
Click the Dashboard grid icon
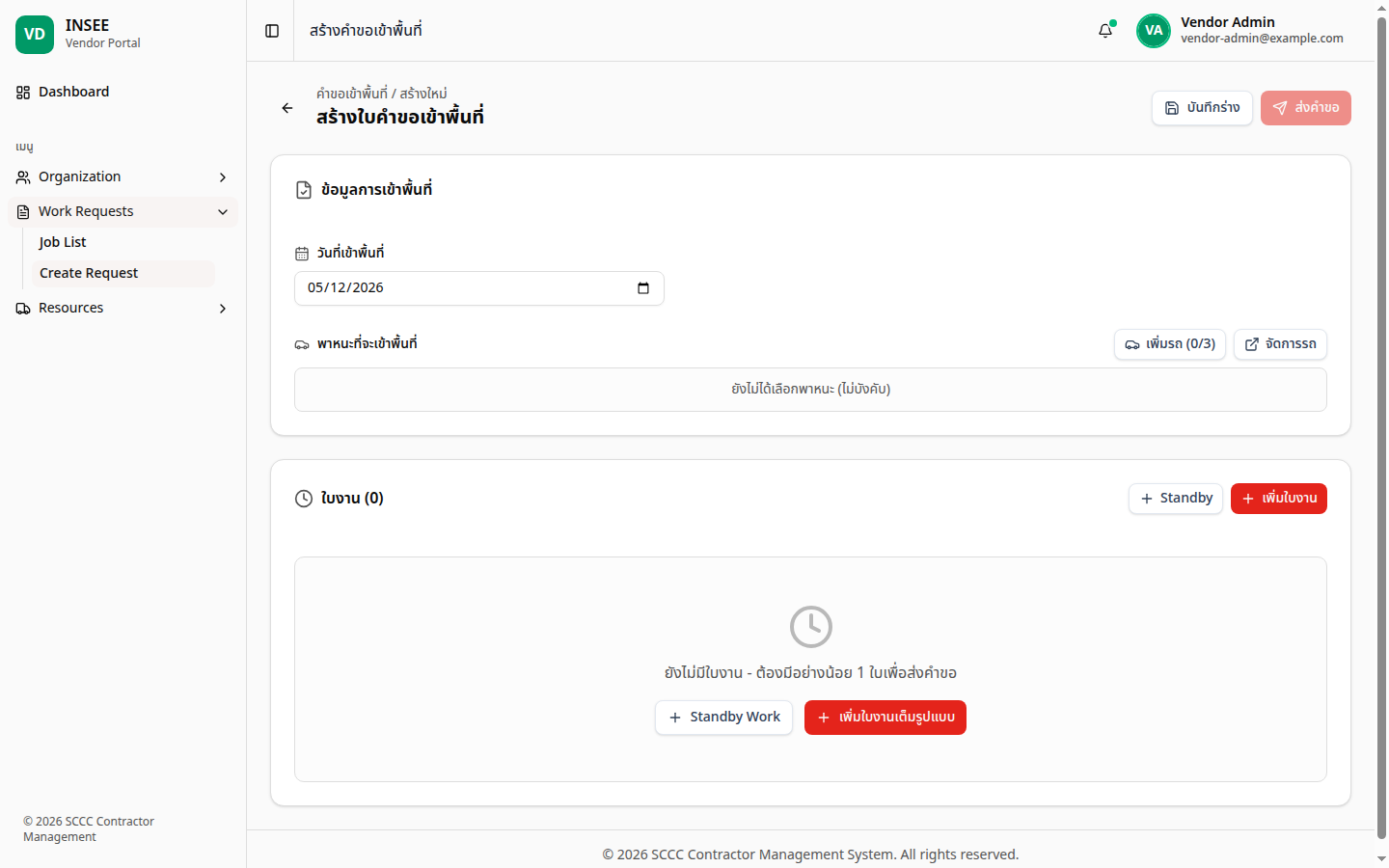coord(23,93)
